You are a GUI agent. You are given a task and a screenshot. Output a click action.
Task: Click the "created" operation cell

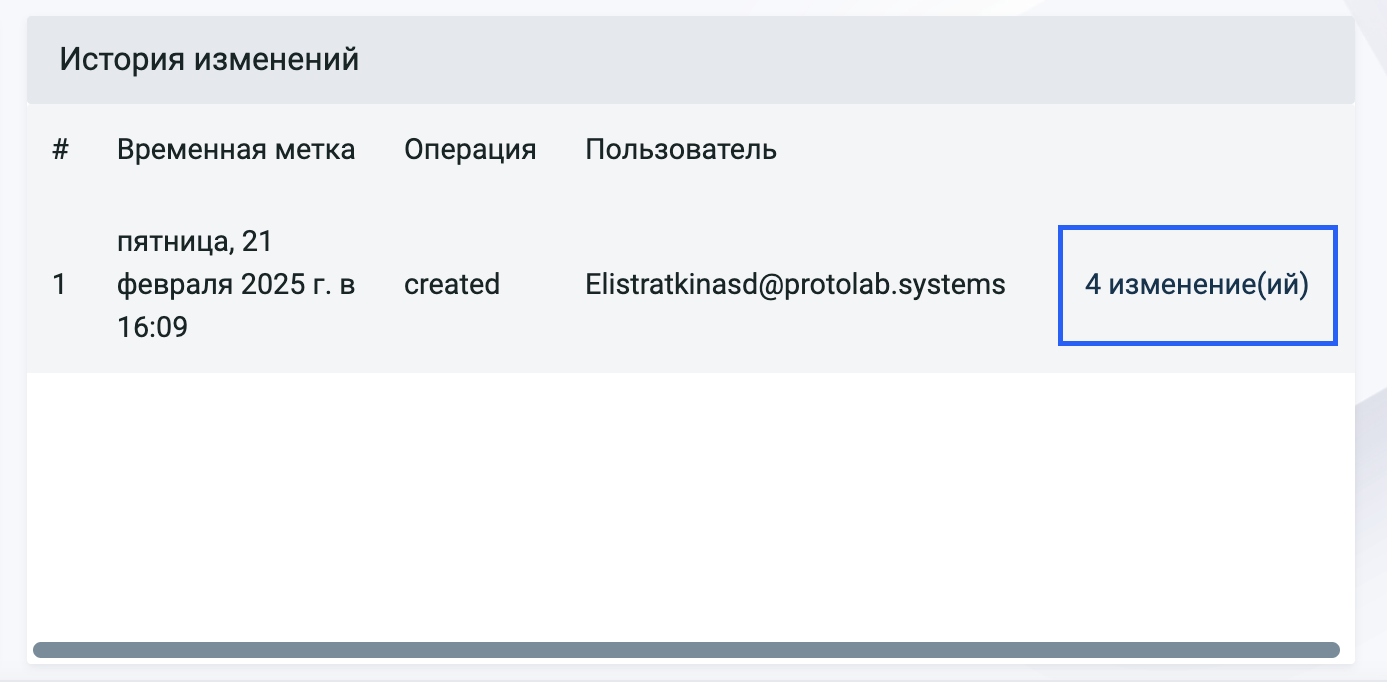tap(452, 285)
